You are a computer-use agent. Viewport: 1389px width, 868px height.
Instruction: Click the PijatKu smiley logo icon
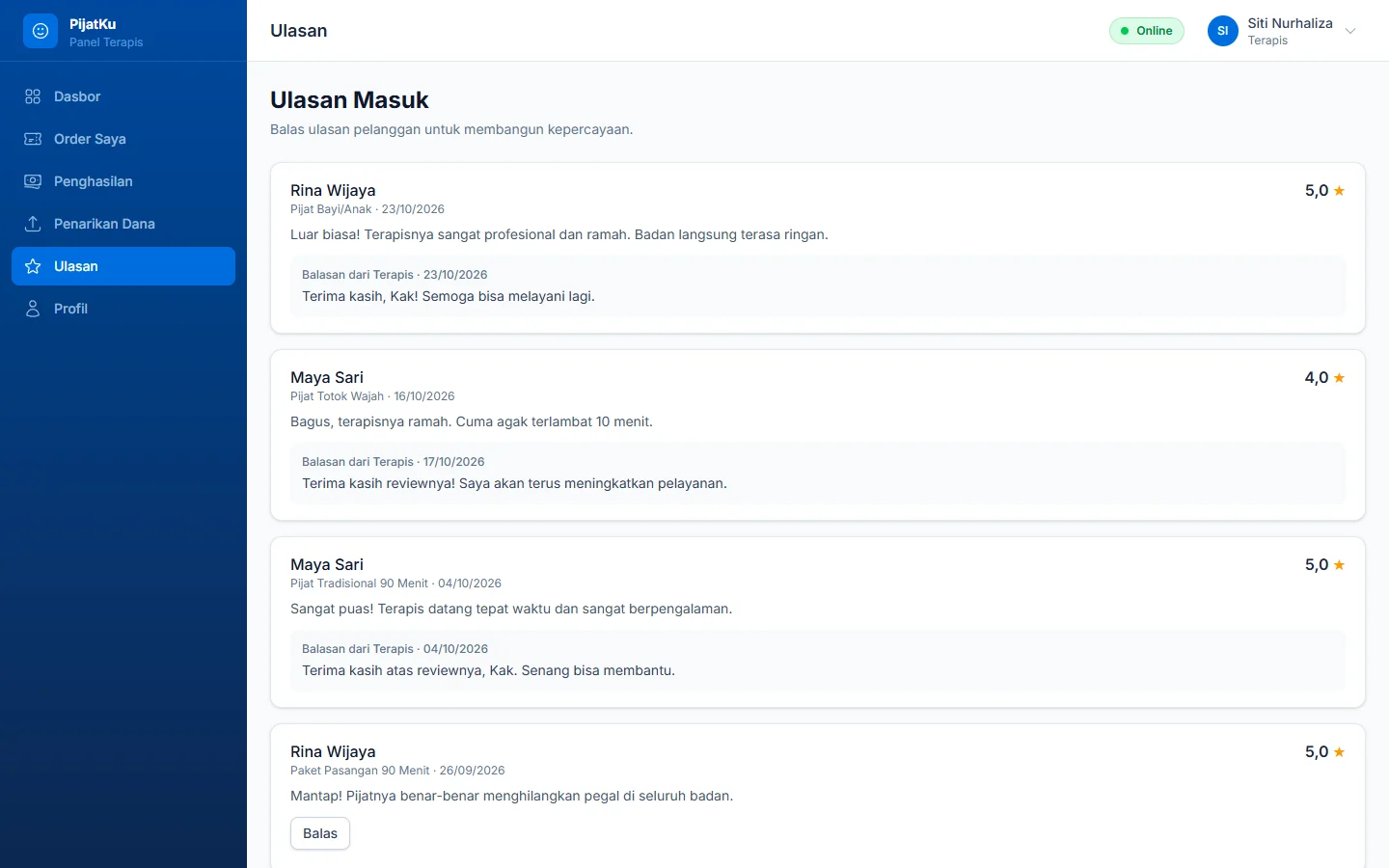(x=41, y=31)
